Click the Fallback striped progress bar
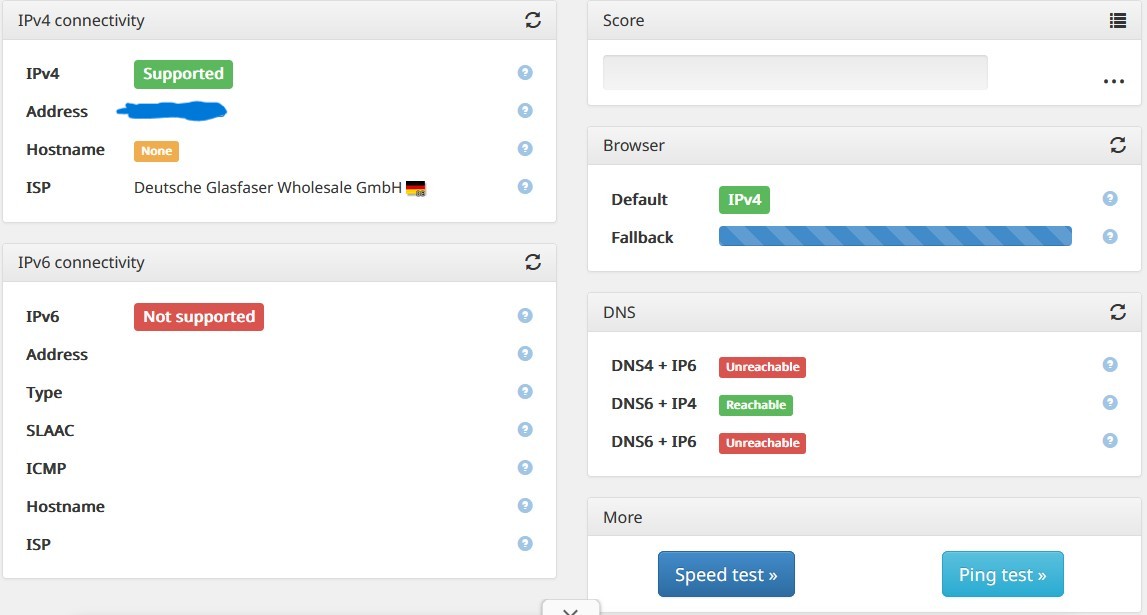1147x615 pixels. pos(895,237)
